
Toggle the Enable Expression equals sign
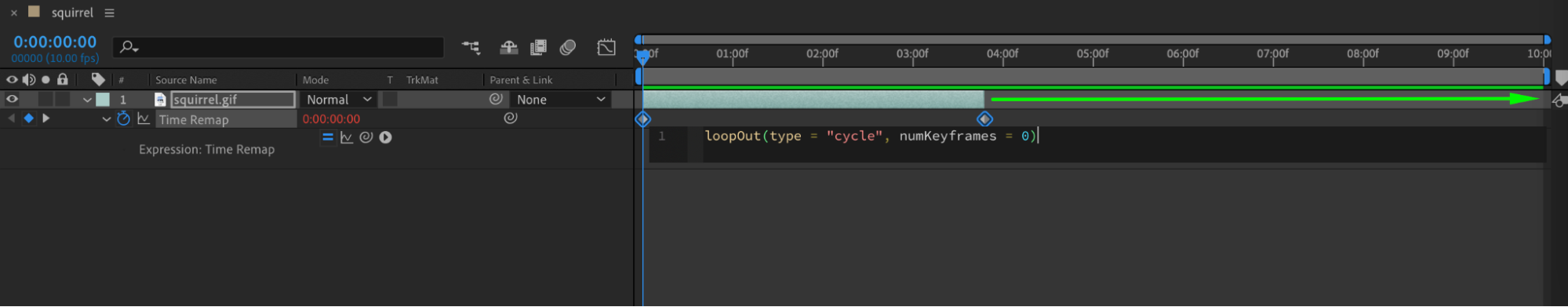coord(328,137)
